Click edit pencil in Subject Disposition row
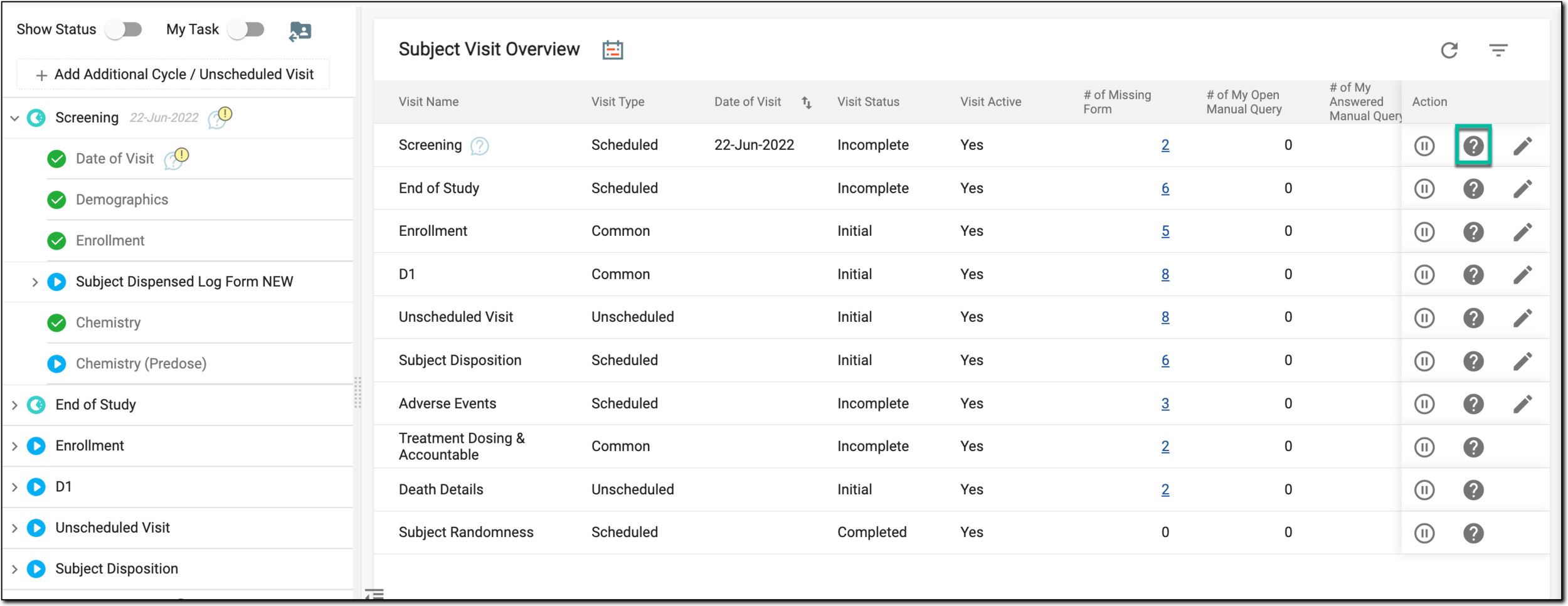Viewport: 1568px width, 606px height. coord(1522,361)
